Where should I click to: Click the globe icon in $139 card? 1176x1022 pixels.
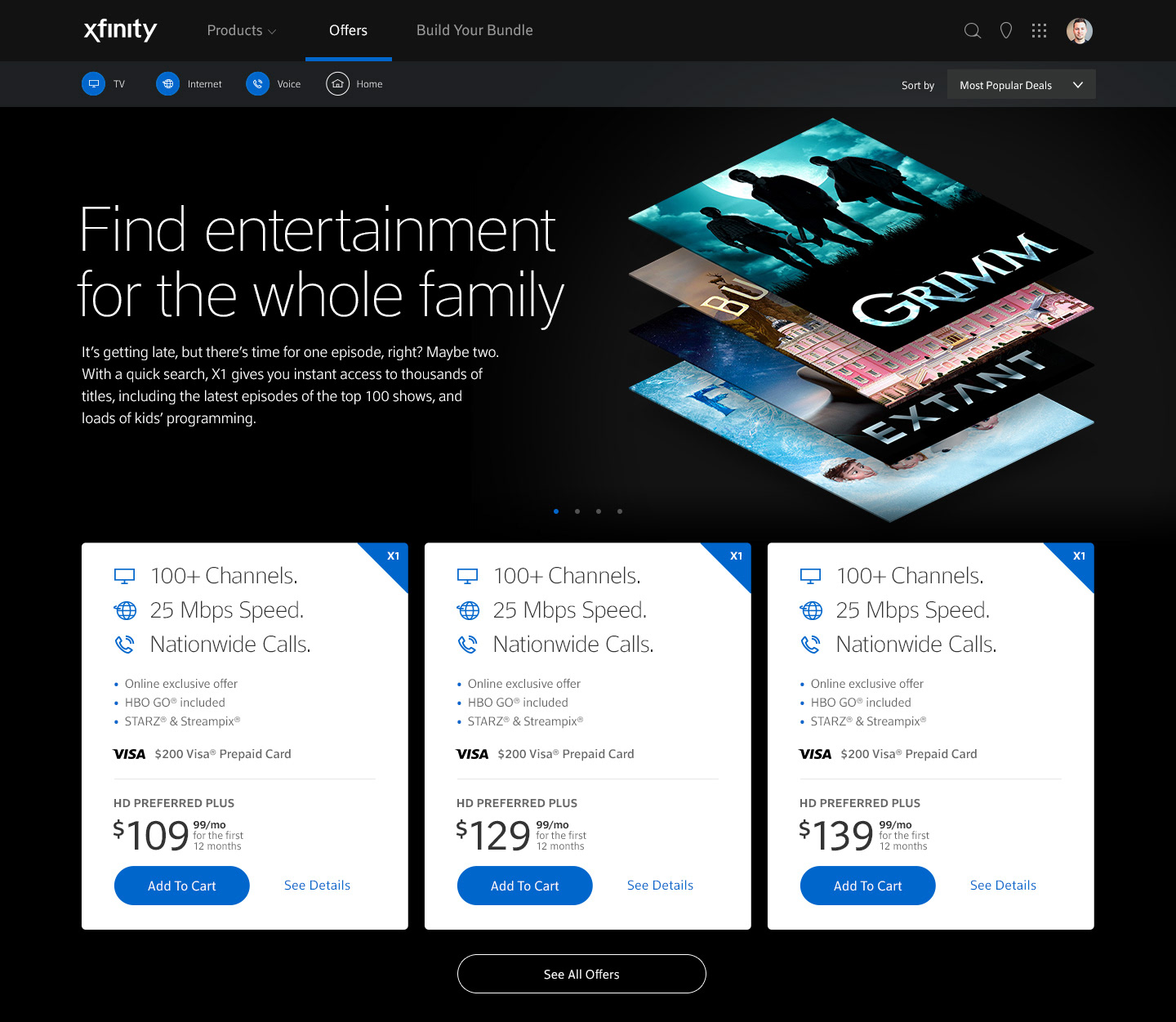point(811,610)
